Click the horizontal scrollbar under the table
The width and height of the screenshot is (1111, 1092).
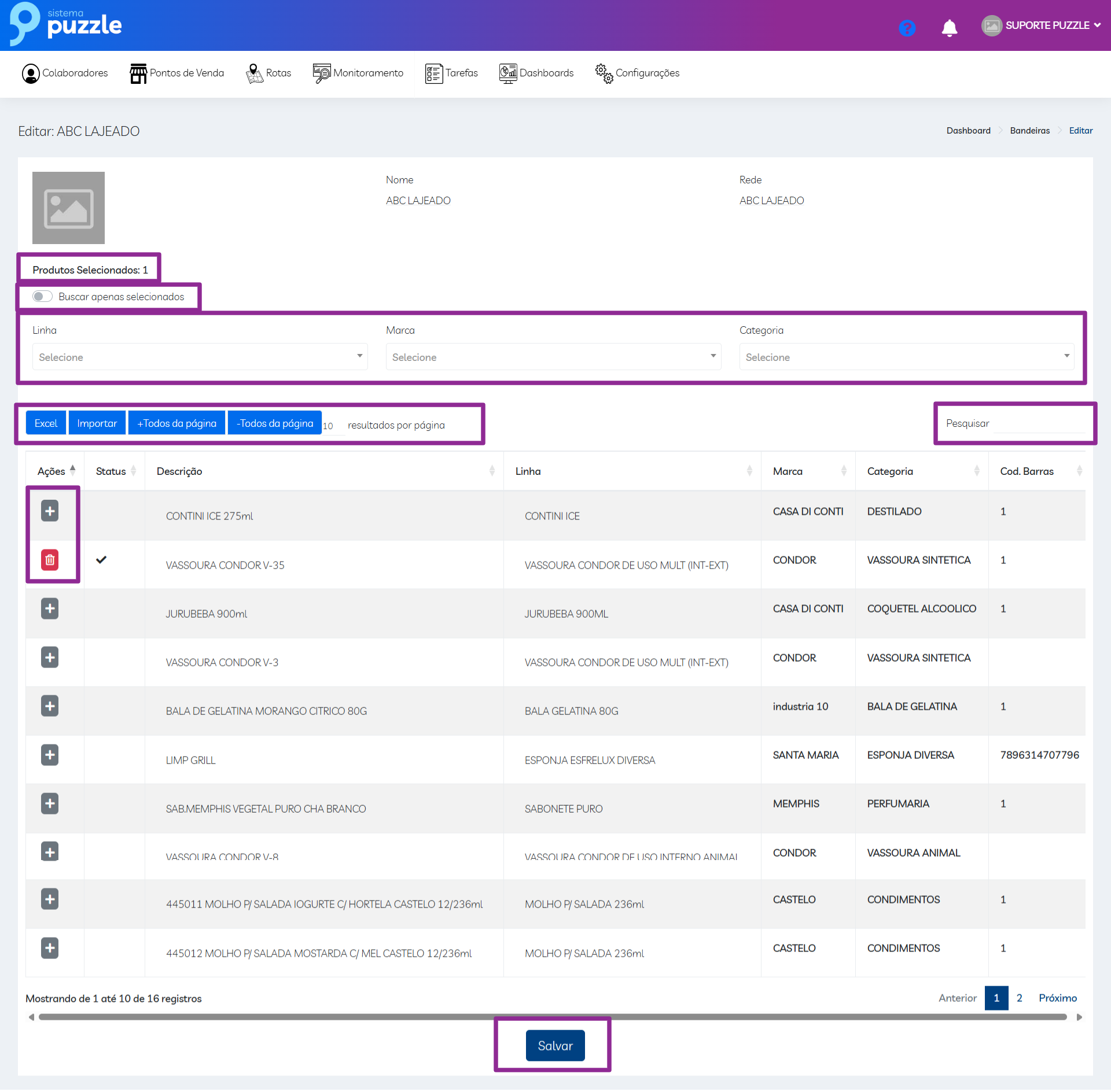point(553,1017)
